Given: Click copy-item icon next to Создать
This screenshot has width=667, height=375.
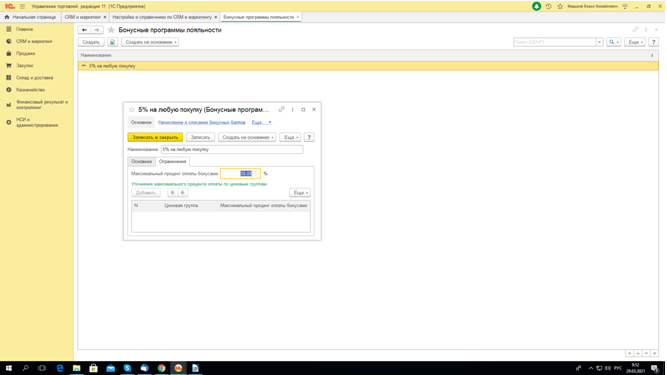Looking at the screenshot, I should coord(112,42).
